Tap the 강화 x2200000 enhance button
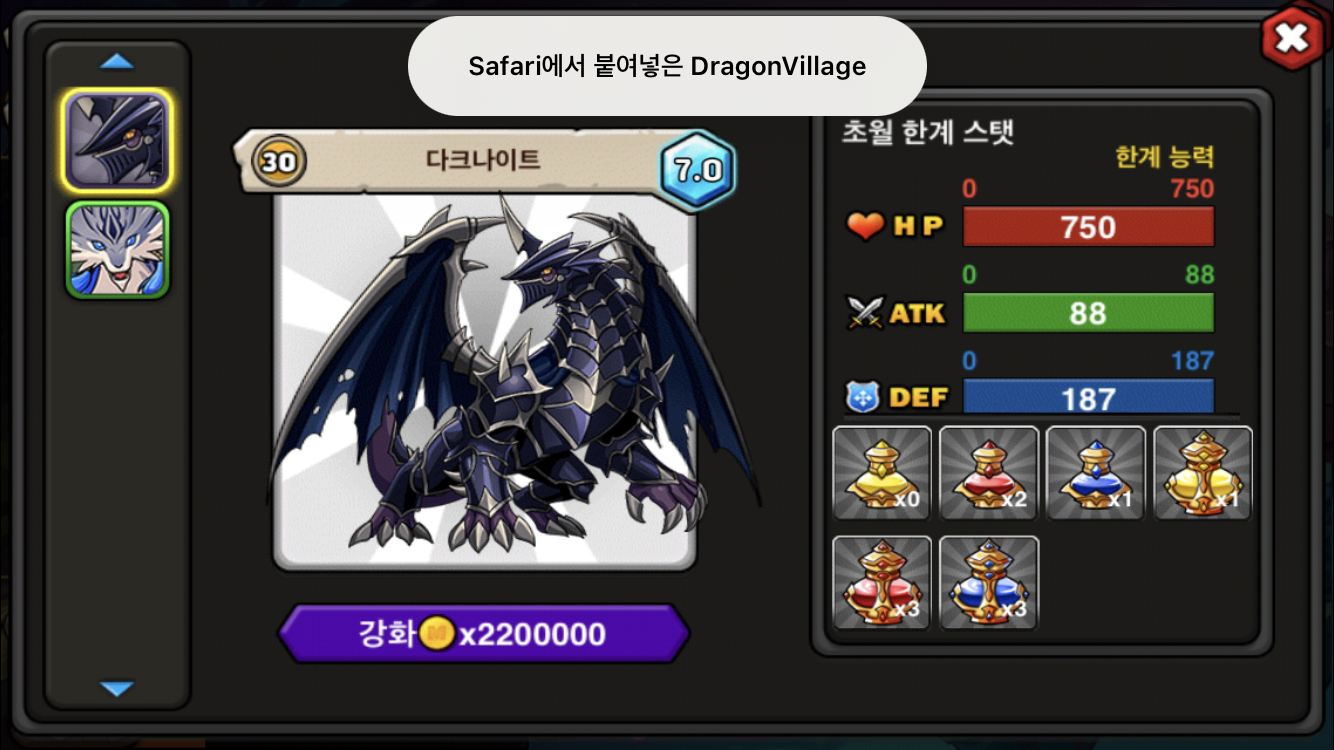Screen dimensions: 1334x750 (x=484, y=633)
